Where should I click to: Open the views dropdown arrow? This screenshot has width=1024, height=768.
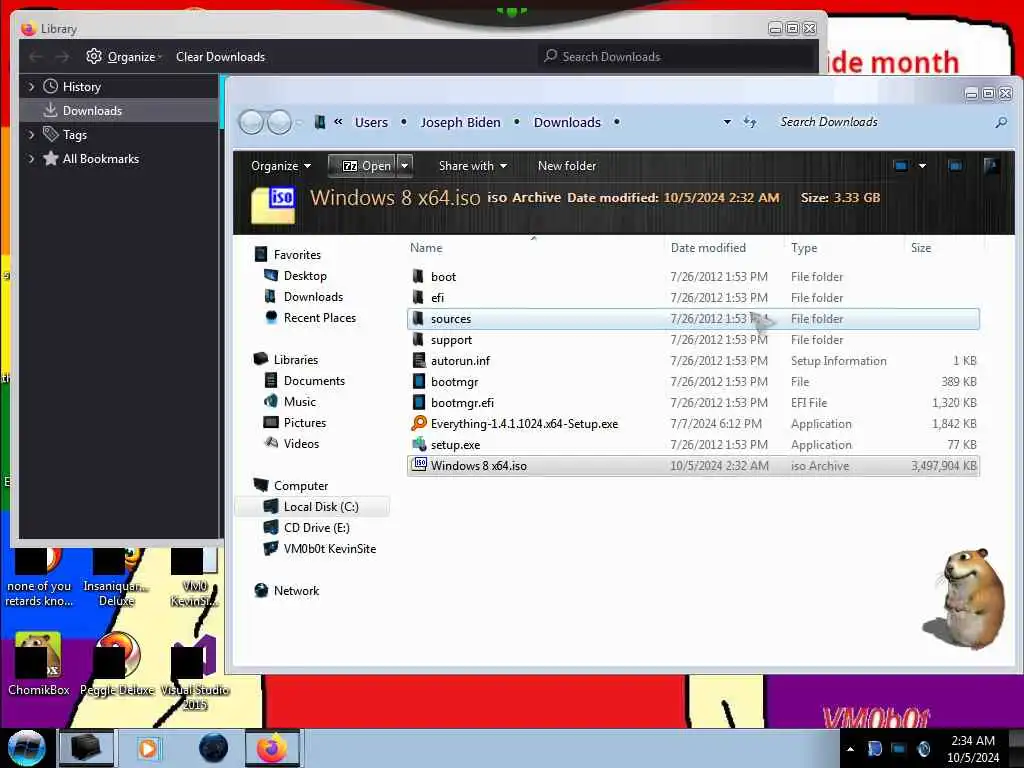coord(922,166)
